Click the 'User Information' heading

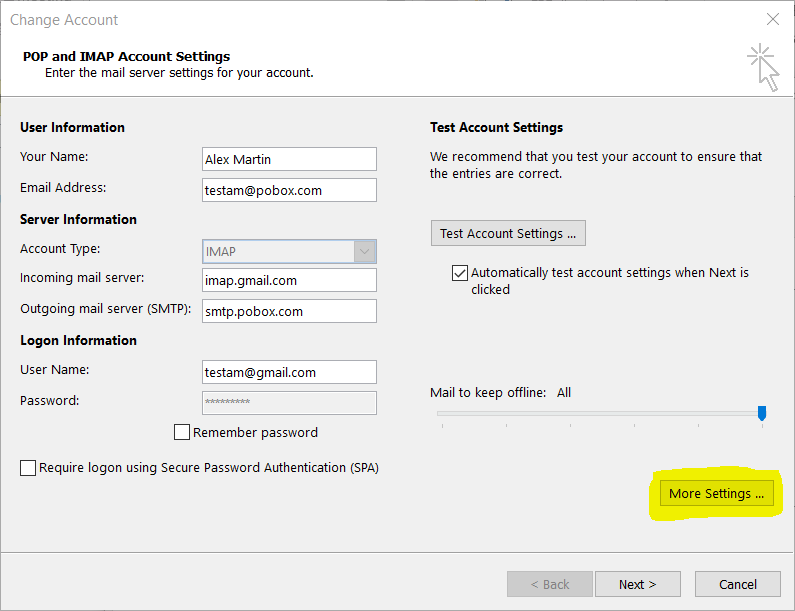tap(73, 127)
